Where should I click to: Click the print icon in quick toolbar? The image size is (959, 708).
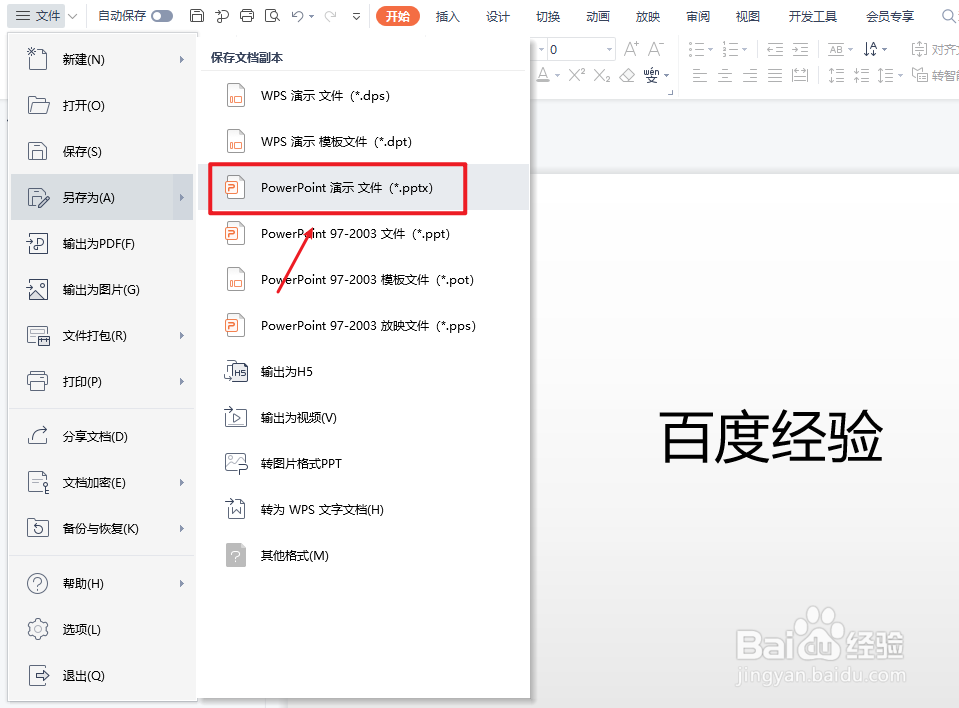click(247, 16)
